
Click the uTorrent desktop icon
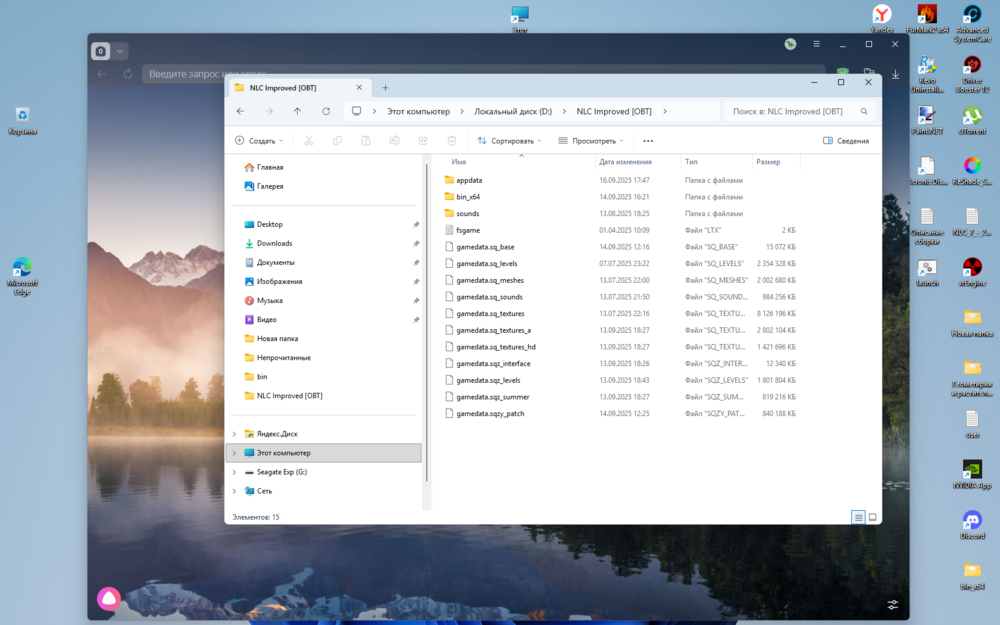(971, 116)
